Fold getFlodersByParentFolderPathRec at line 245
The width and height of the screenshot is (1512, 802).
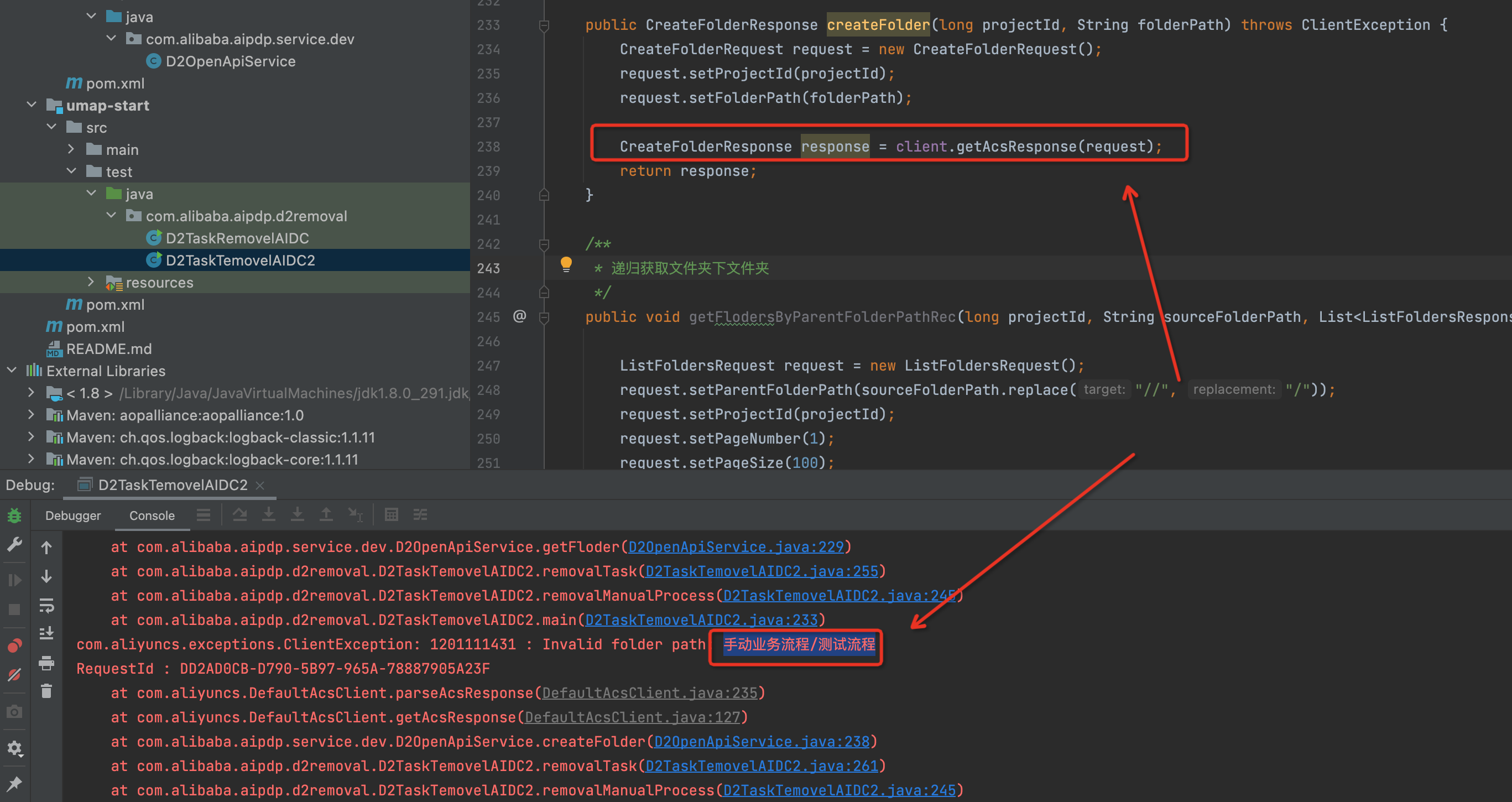[544, 317]
